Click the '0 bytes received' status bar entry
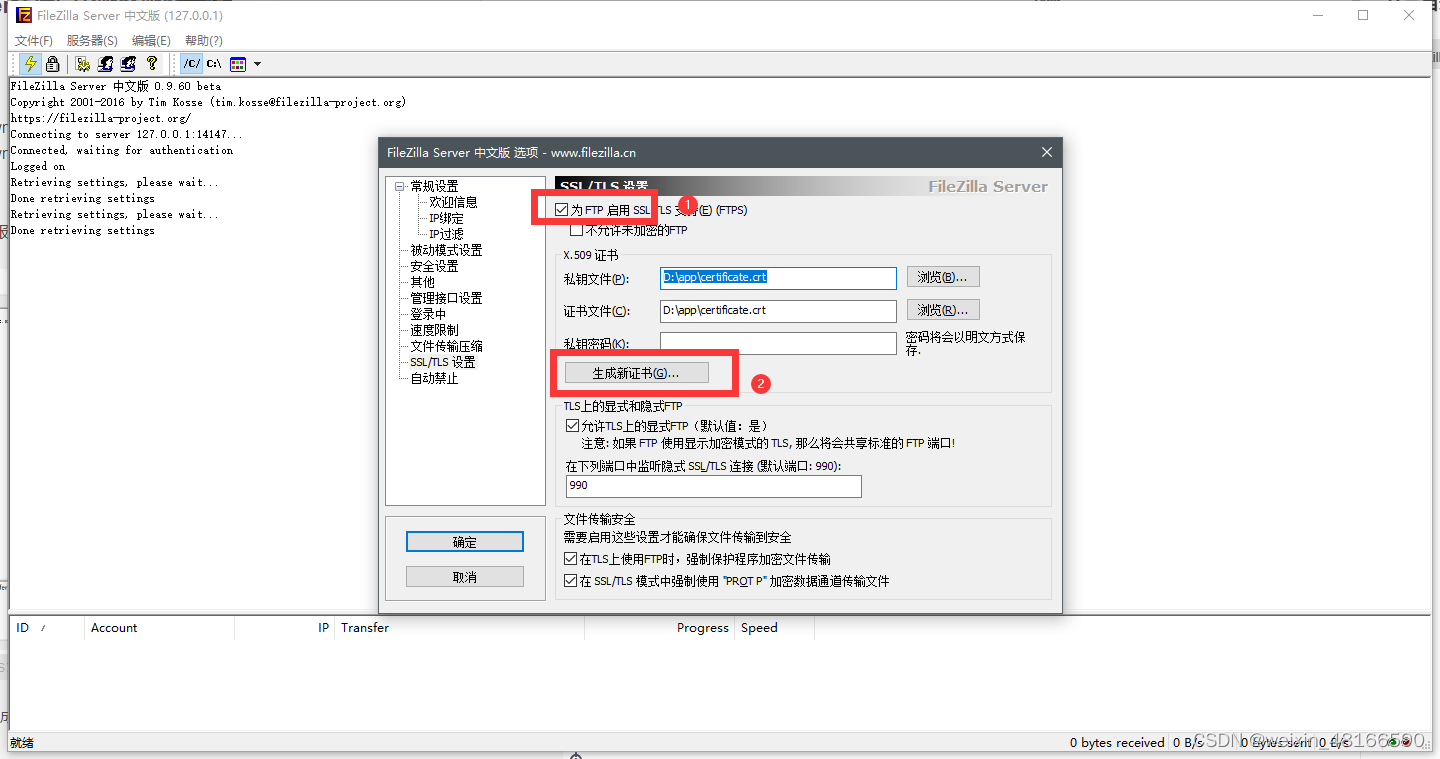Image resolution: width=1440 pixels, height=759 pixels. point(1117,742)
